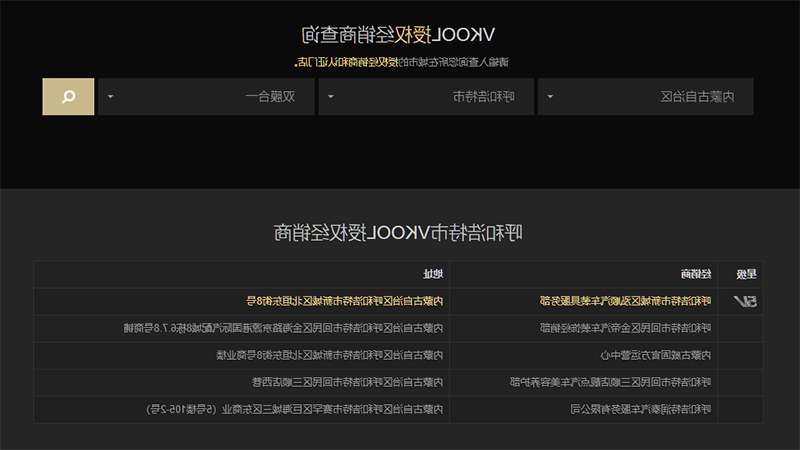Image resolution: width=800 pixels, height=450 pixels.
Task: Click the 星级 column header
Action: click(x=746, y=274)
